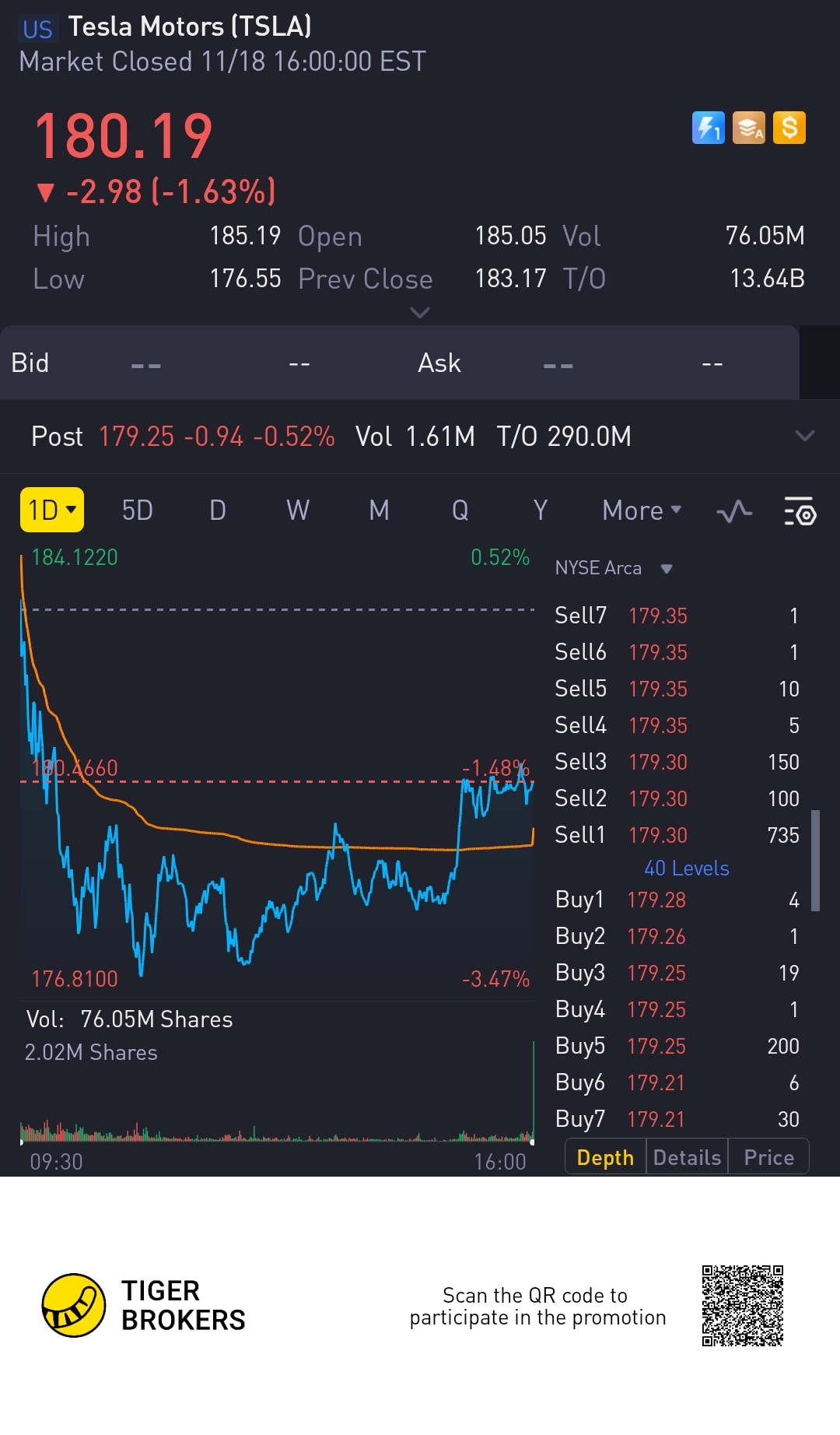Tap the 09:30 time axis label
This screenshot has width=840, height=1435.
pyautogui.click(x=56, y=1162)
